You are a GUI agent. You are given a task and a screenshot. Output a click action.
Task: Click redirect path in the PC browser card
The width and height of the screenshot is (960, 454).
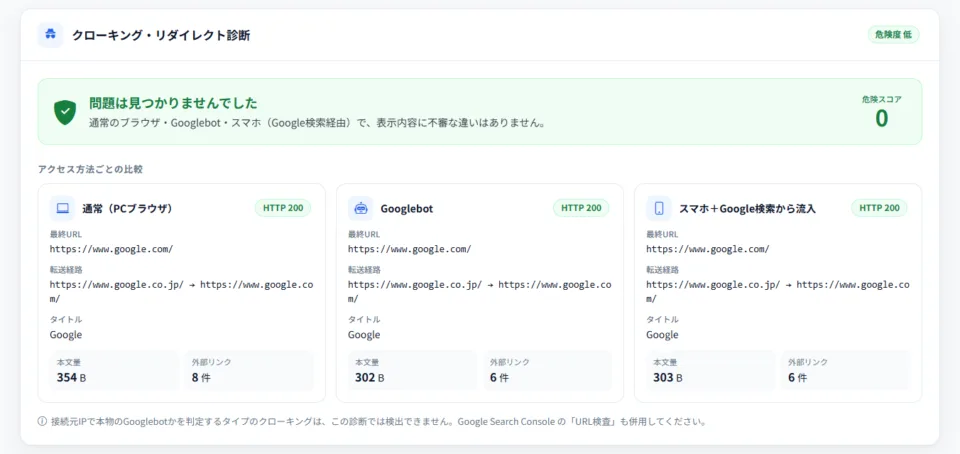(182, 291)
